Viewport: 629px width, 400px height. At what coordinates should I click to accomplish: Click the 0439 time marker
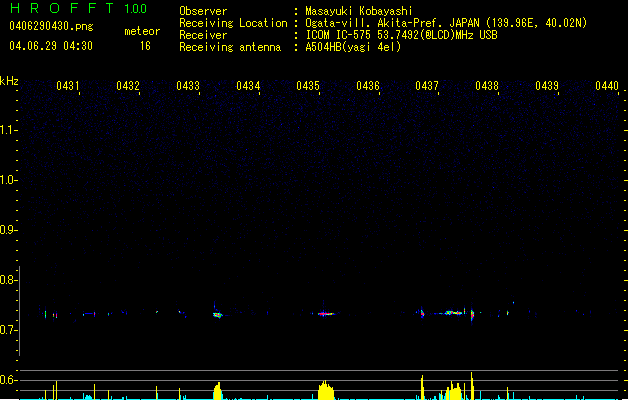pos(547,85)
